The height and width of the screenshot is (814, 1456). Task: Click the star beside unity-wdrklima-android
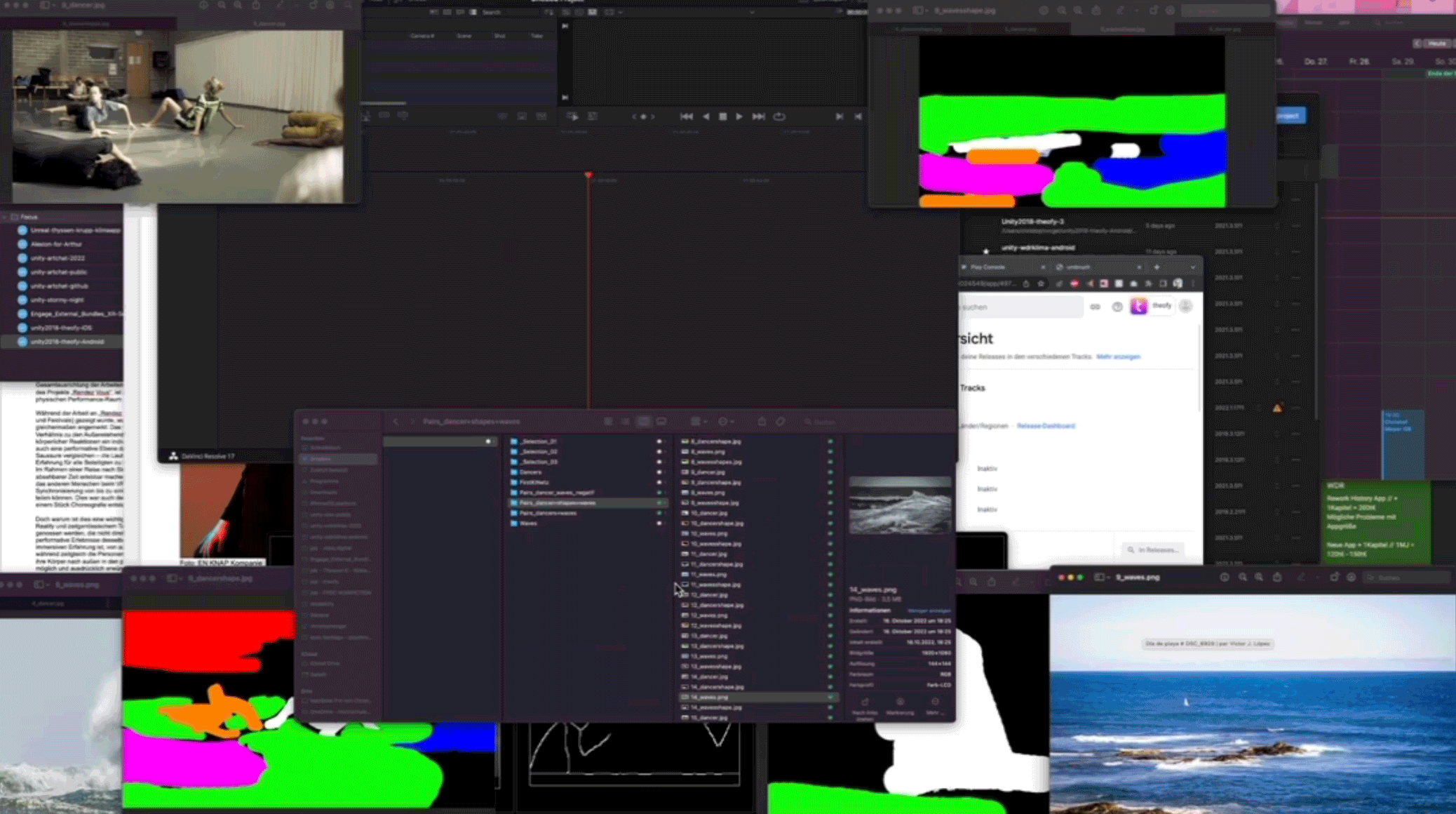pos(986,251)
